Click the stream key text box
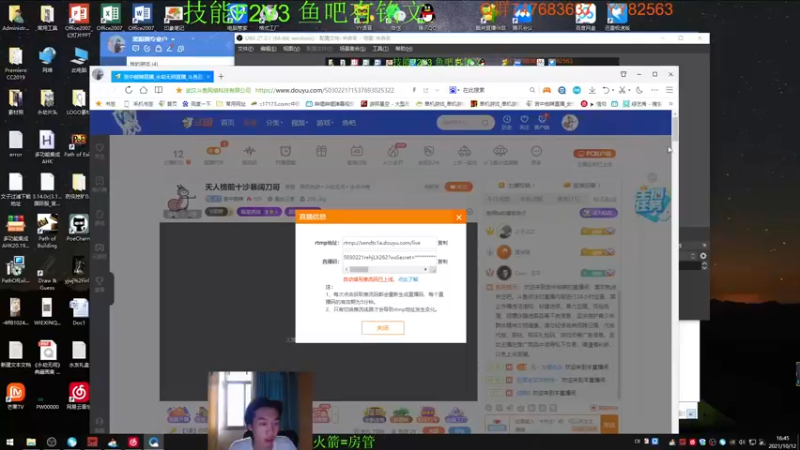Screen dimensions: 800x450 click(x=389, y=258)
